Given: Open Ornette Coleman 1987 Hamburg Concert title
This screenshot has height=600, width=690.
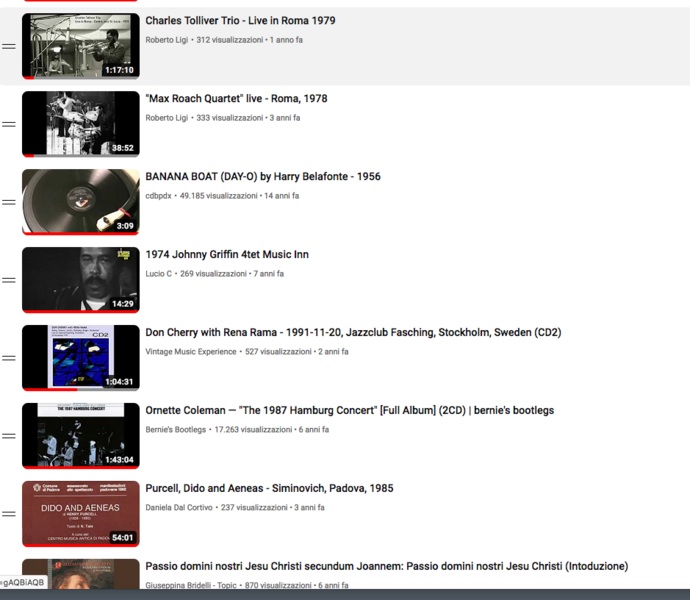Looking at the screenshot, I should (349, 411).
